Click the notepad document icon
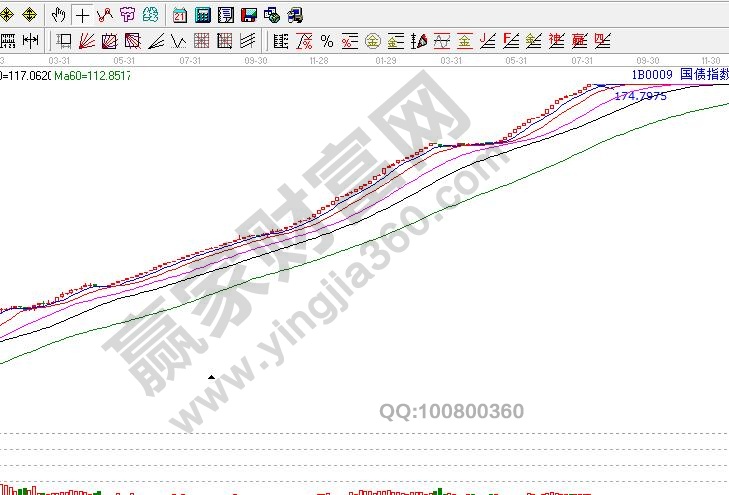 tap(225, 15)
